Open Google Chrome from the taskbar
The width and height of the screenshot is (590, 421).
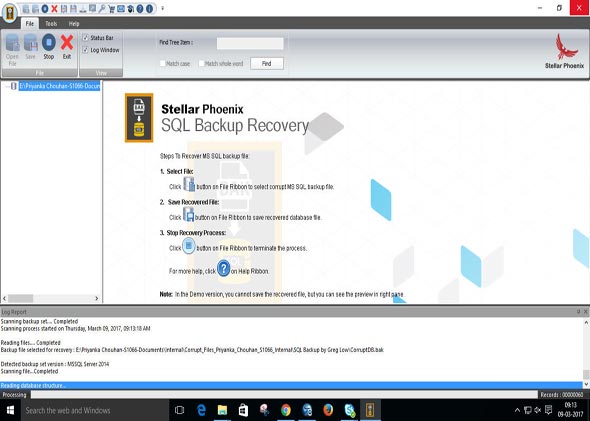click(x=286, y=410)
